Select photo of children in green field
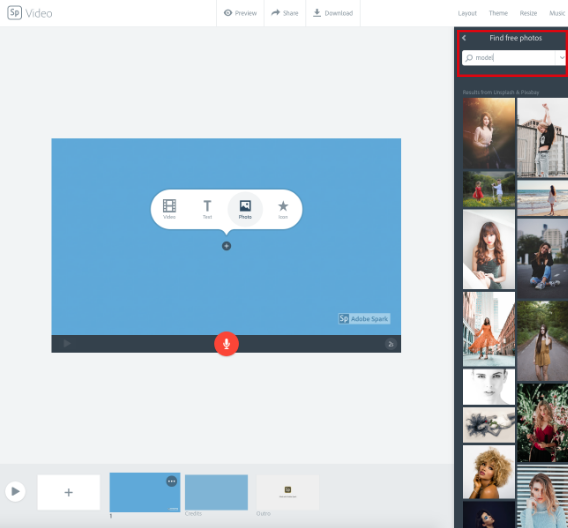The height and width of the screenshot is (528, 568). [x=489, y=189]
